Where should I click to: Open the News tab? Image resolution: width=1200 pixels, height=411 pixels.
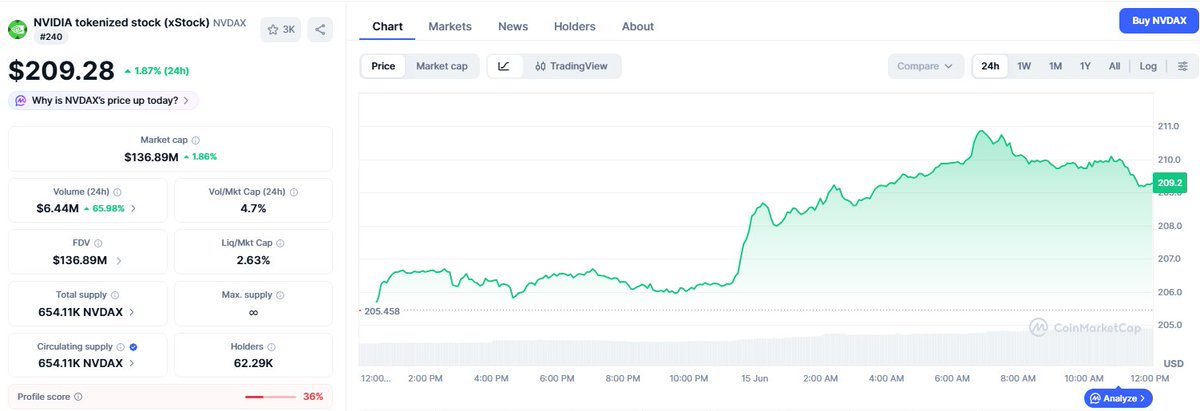coord(513,27)
